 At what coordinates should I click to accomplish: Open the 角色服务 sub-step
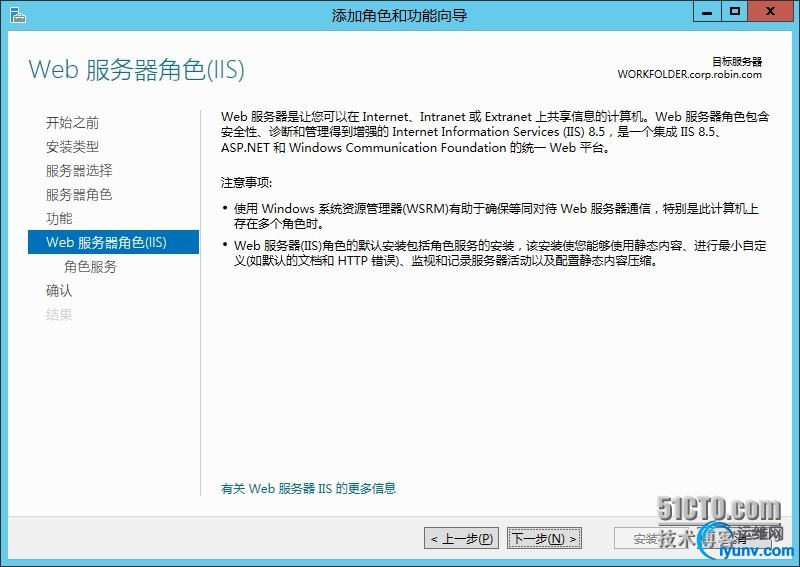coord(90,266)
